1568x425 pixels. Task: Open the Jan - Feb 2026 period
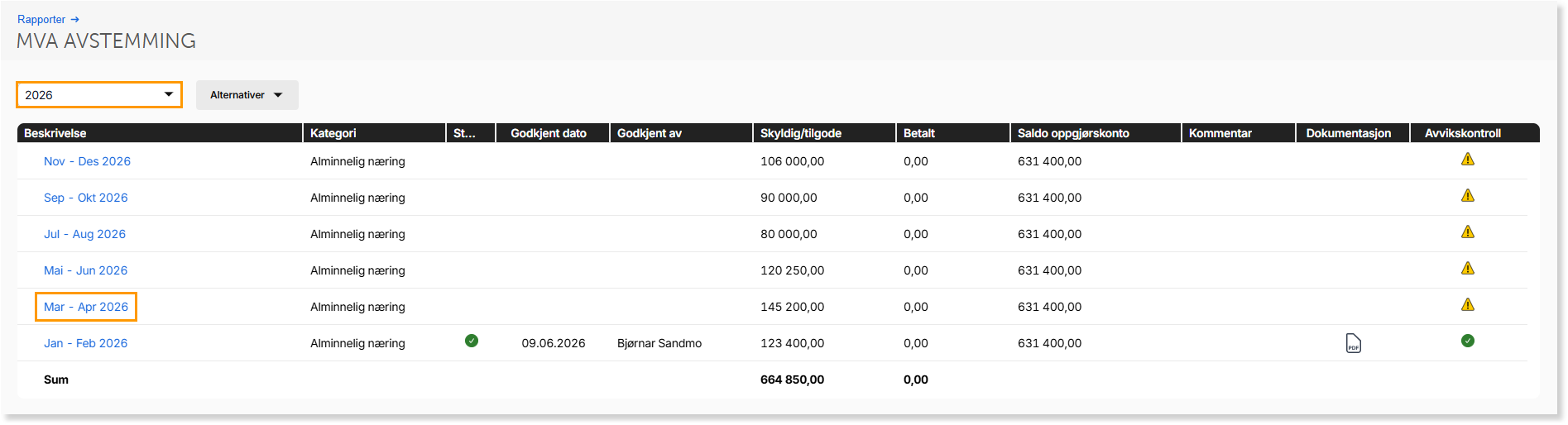coord(85,343)
